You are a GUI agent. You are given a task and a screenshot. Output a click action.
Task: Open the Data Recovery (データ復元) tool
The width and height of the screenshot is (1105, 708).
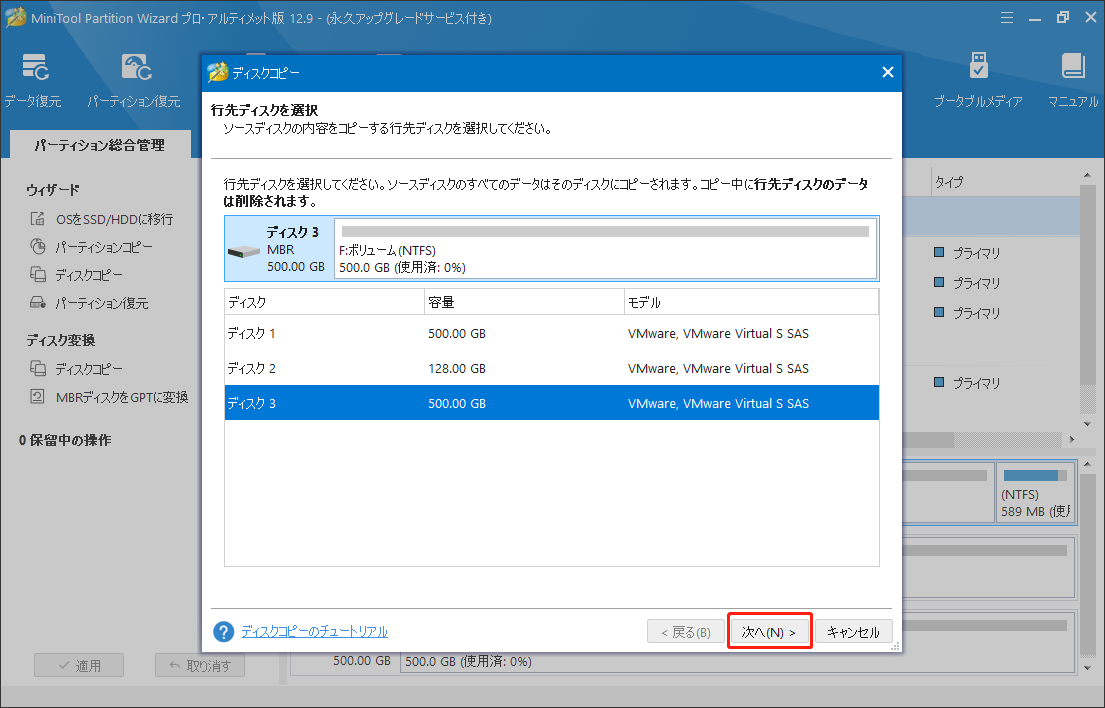[34, 80]
